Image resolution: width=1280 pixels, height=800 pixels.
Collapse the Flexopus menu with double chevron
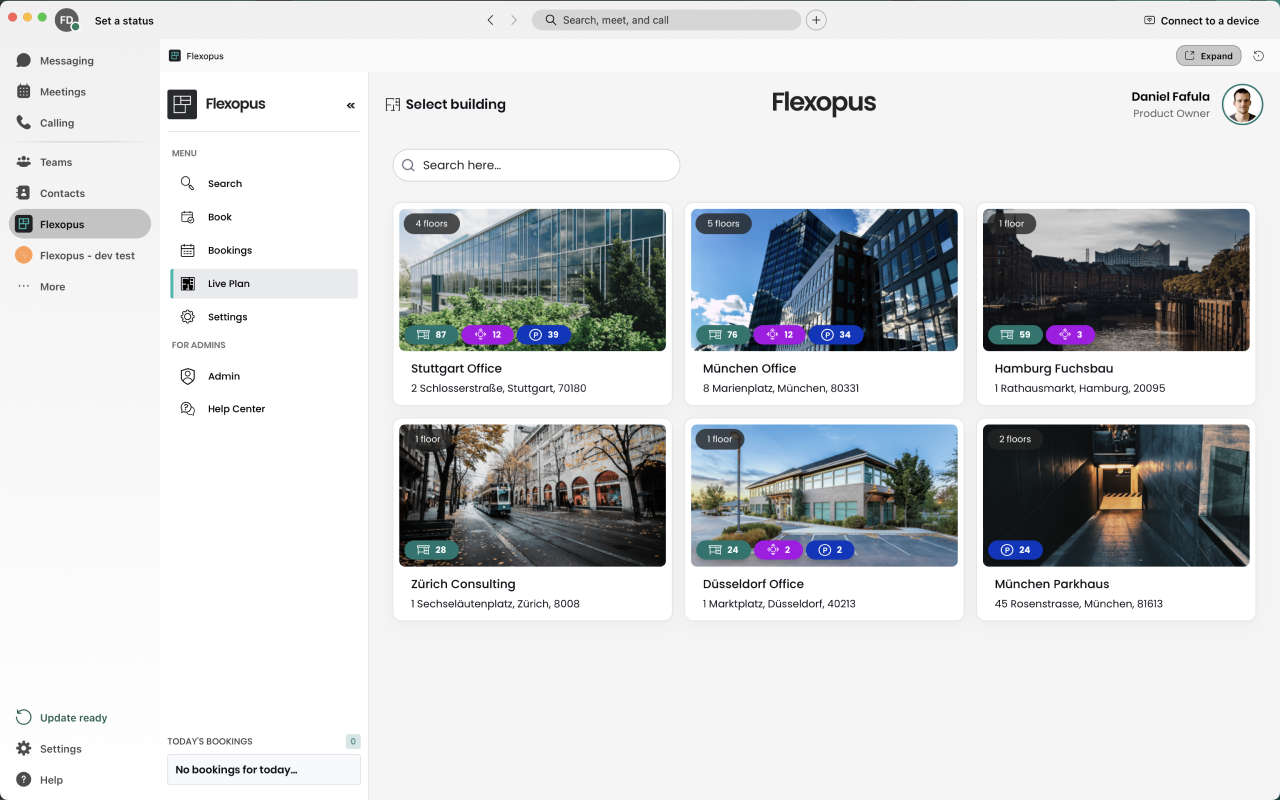click(x=351, y=105)
